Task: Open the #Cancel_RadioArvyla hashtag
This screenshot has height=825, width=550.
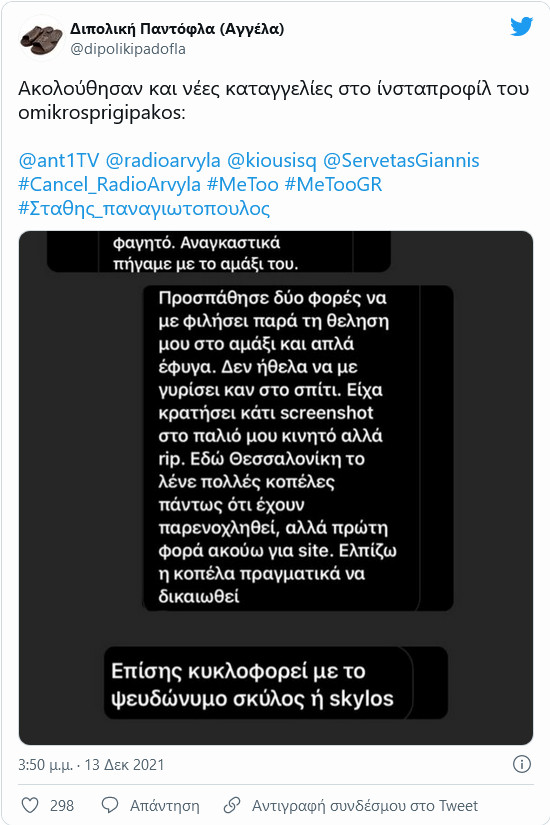Action: 109,184
